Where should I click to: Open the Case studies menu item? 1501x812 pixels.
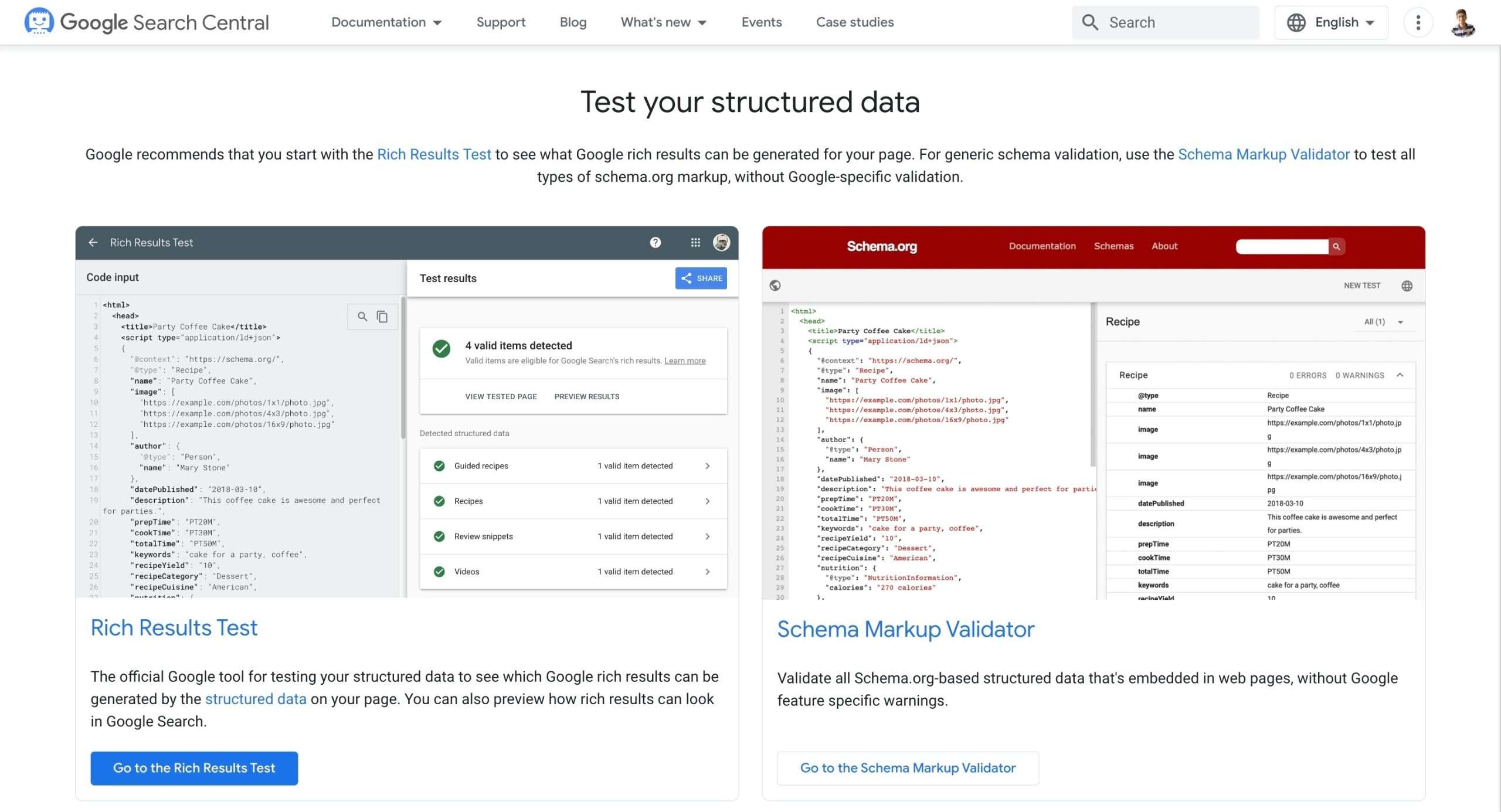855,22
